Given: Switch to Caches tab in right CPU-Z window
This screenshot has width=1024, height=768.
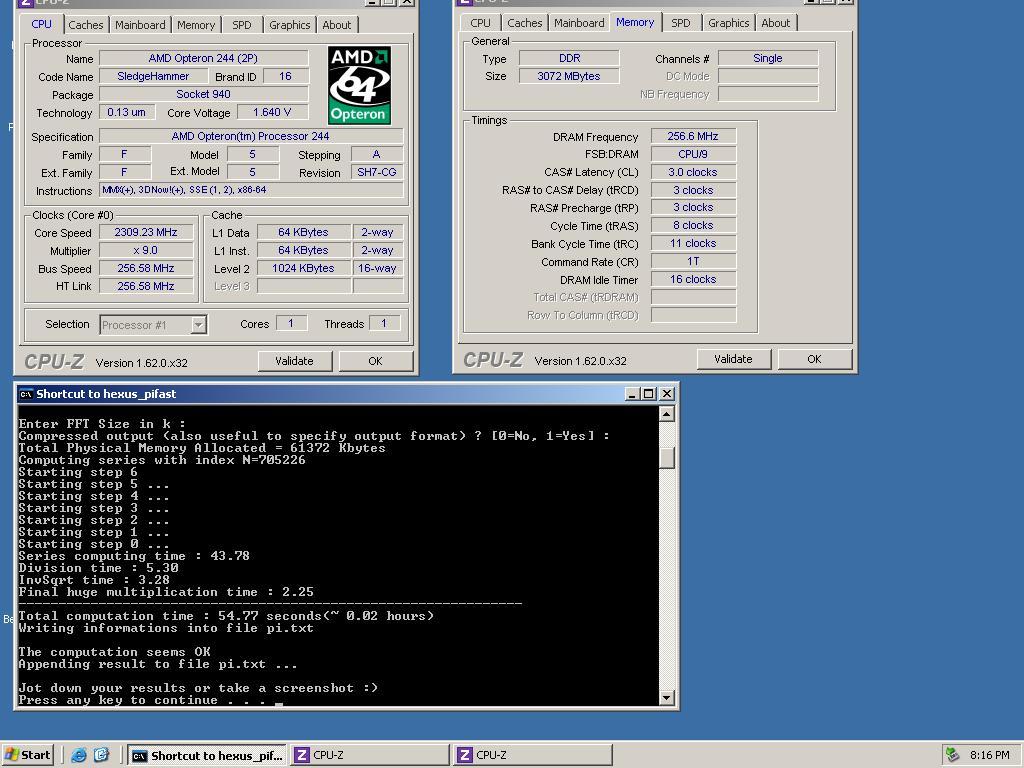Looking at the screenshot, I should click(x=524, y=23).
